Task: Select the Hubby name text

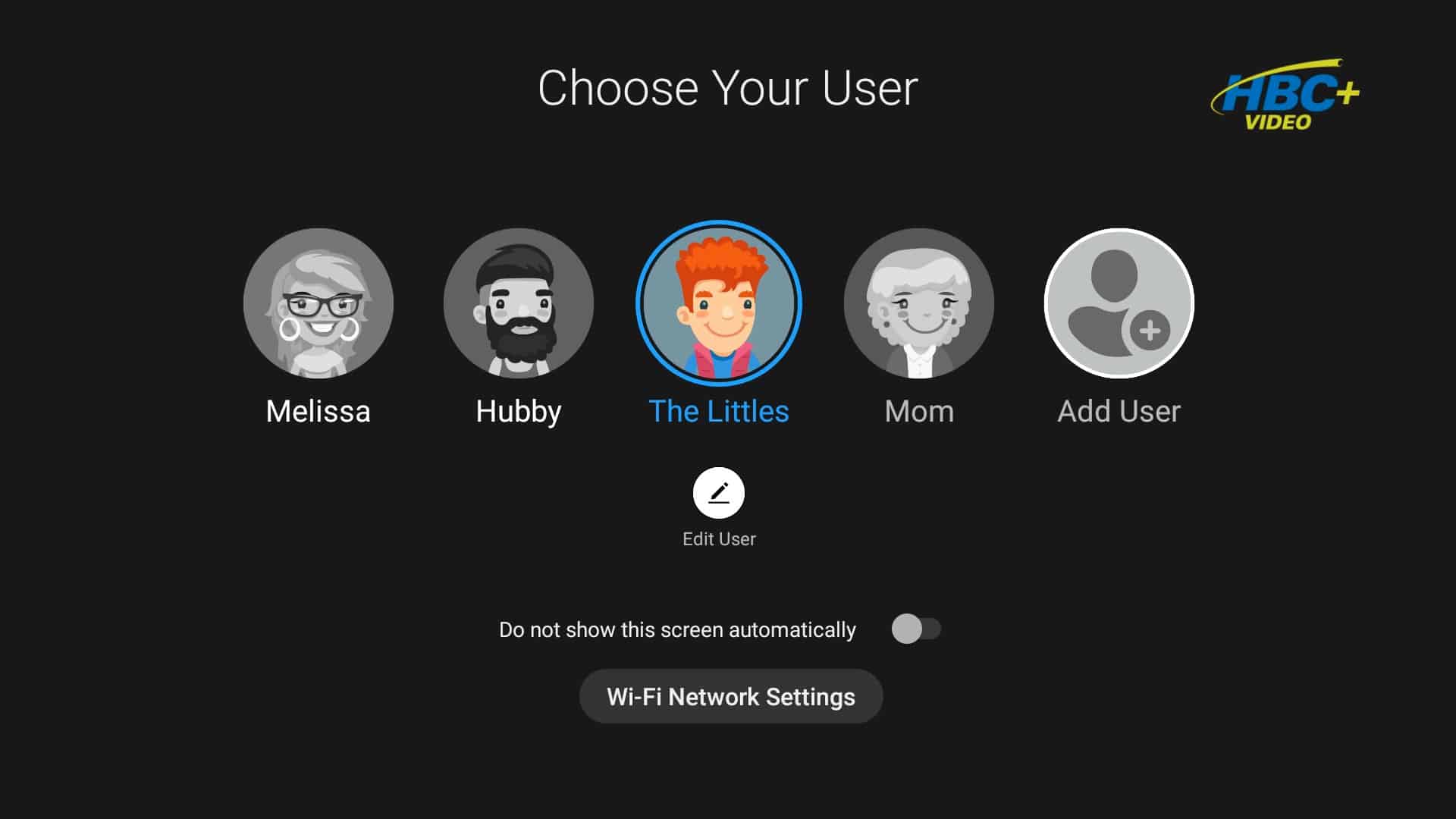Action: pyautogui.click(x=519, y=412)
